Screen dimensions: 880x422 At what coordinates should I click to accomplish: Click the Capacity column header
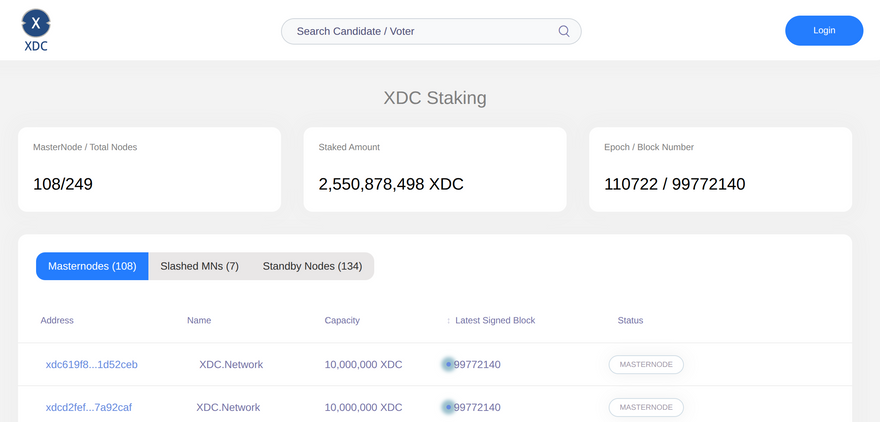342,321
